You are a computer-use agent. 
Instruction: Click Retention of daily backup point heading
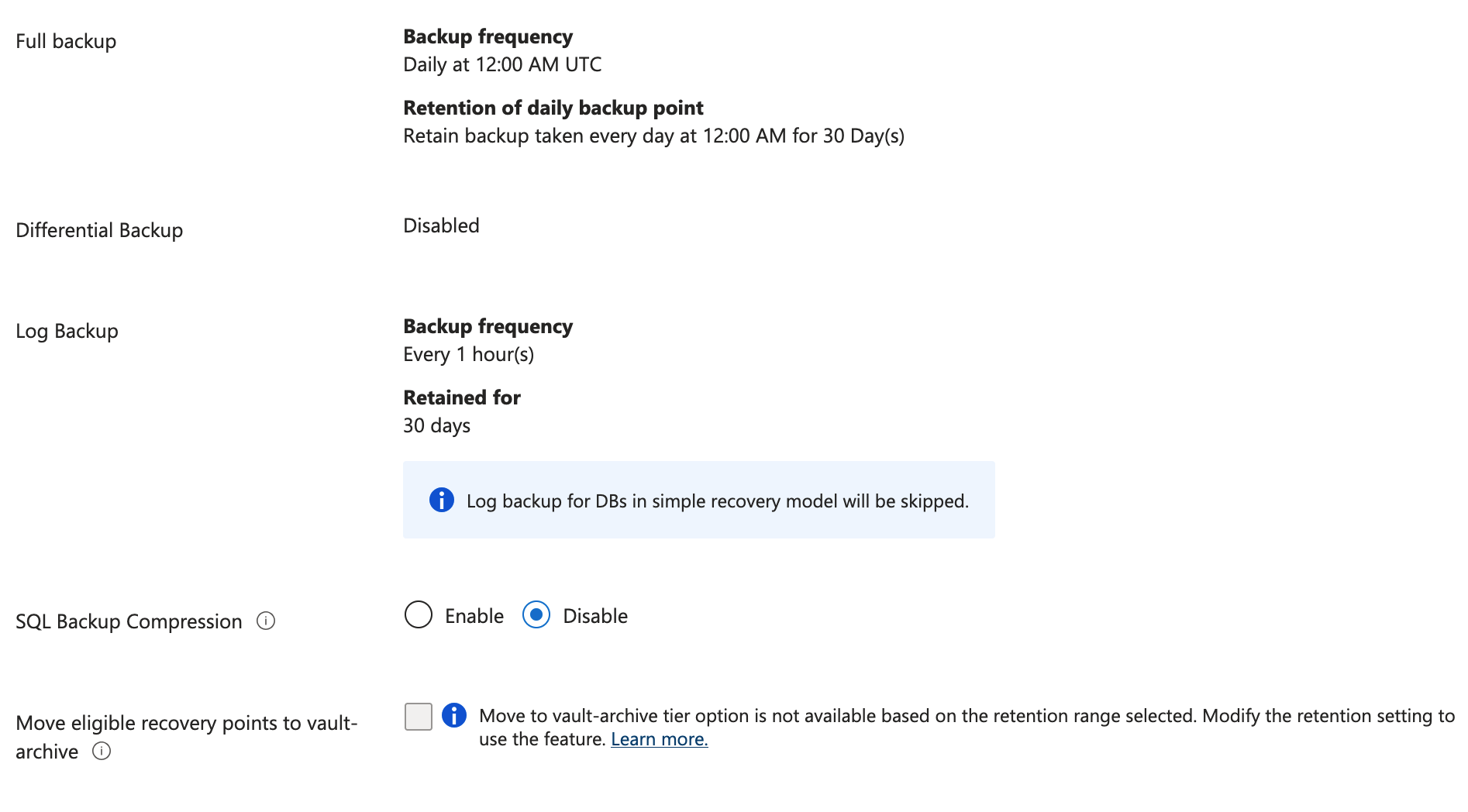553,108
